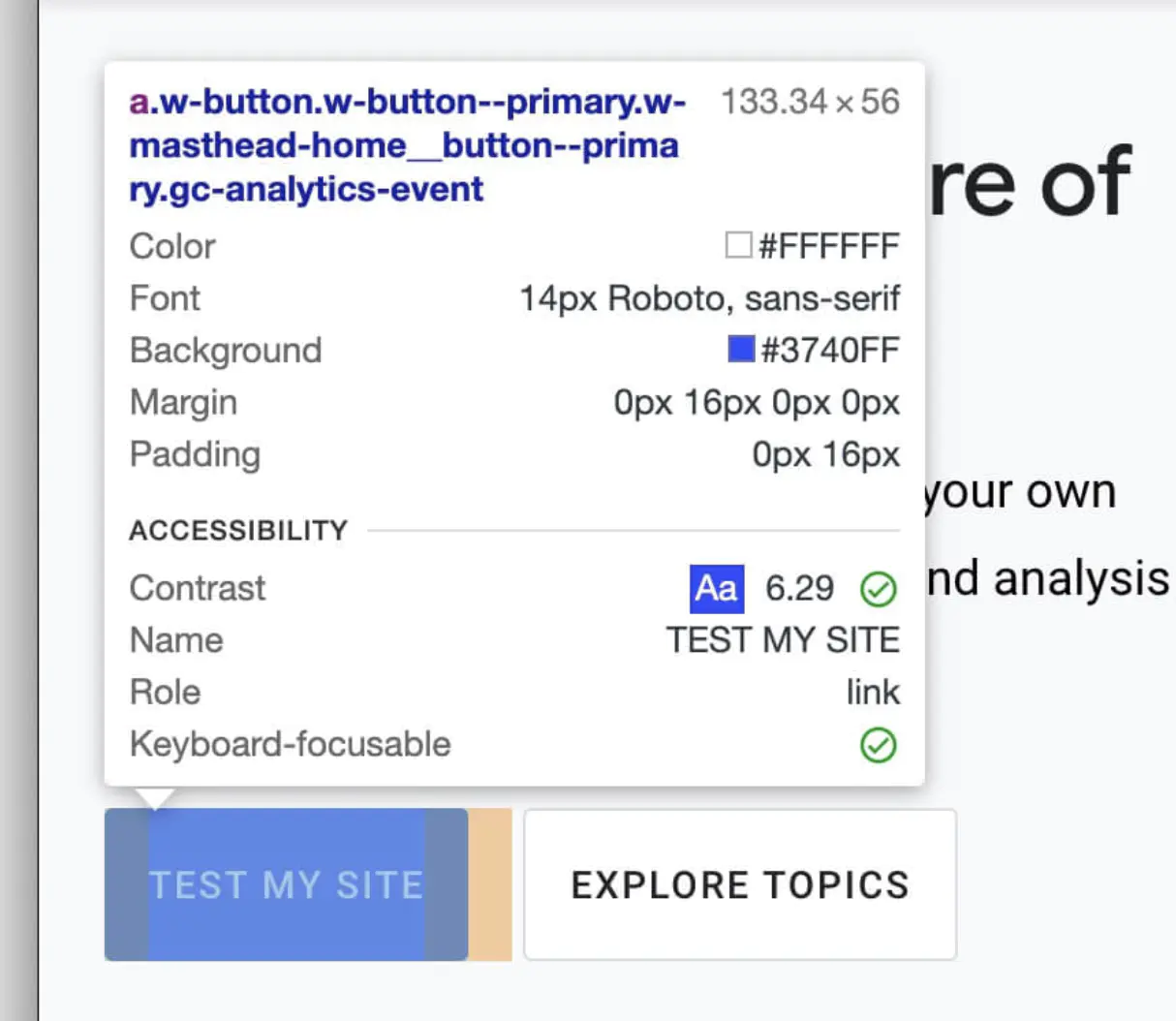Click the Keyboard-focusable green checkmark icon
Image resolution: width=1176 pixels, height=1021 pixels.
[878, 745]
